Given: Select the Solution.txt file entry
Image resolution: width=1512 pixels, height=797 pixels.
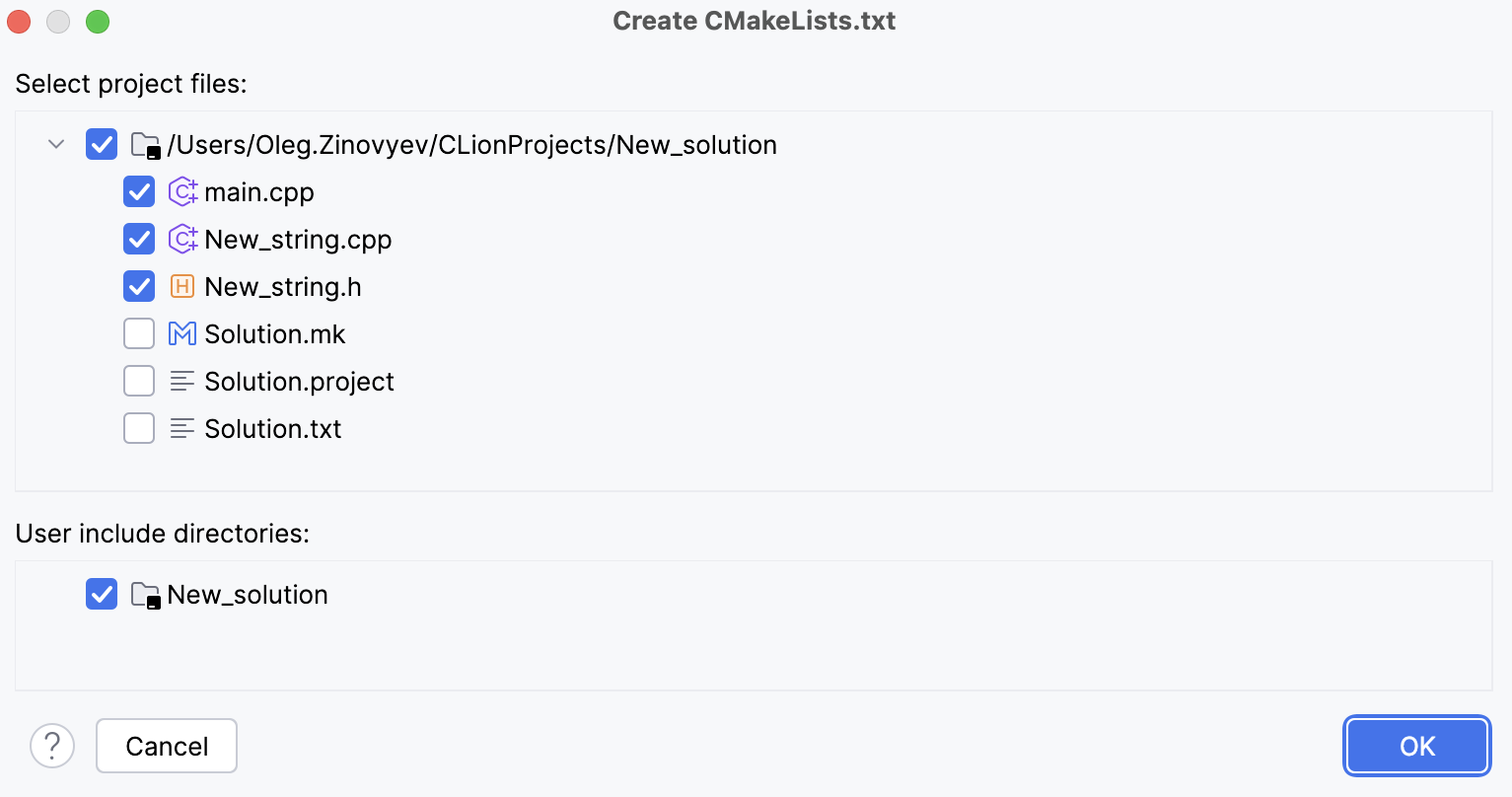Looking at the screenshot, I should [x=273, y=428].
